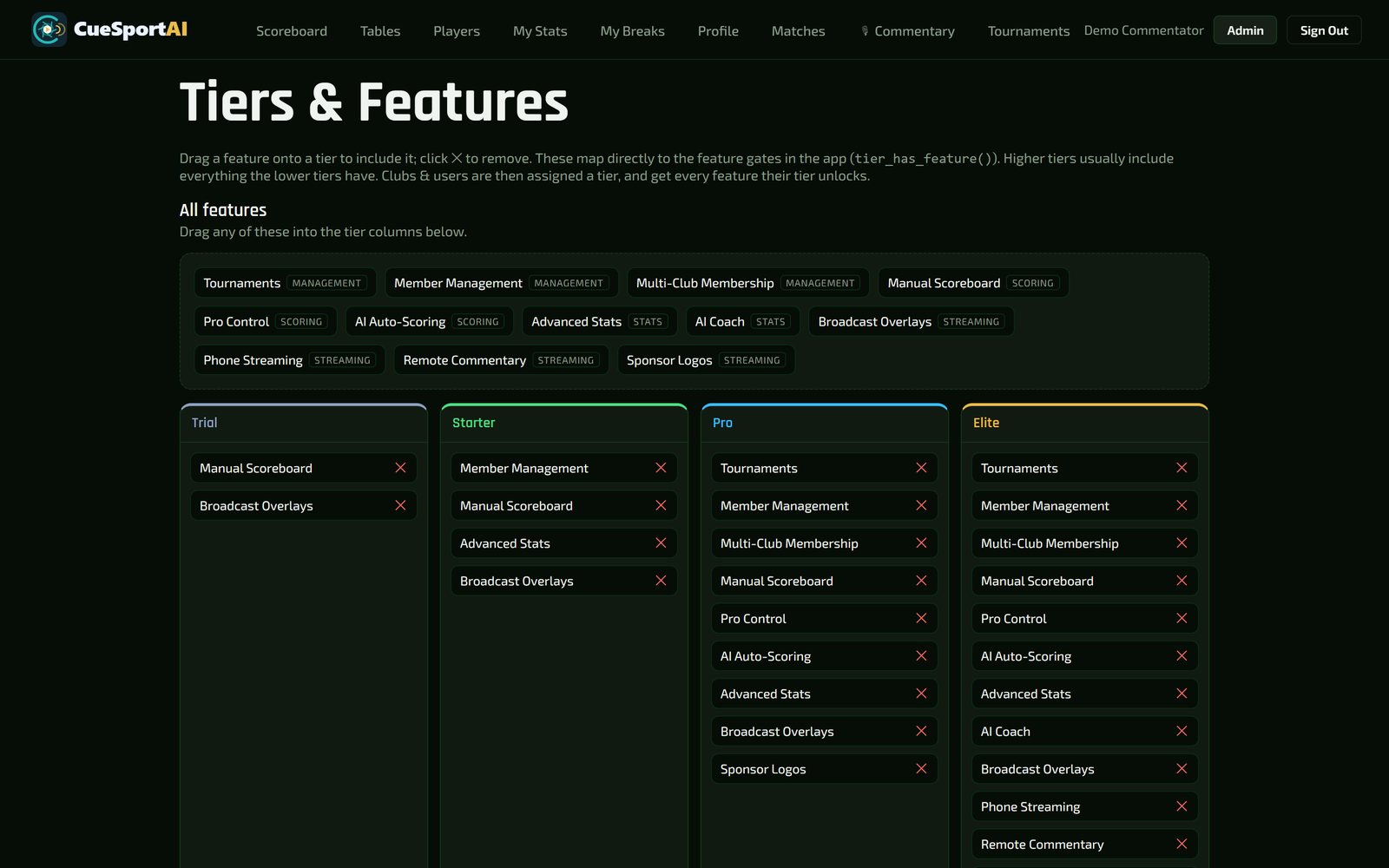Remove AI Auto-Scoring from Elite tier
The width and height of the screenshot is (1389, 868).
click(1182, 656)
